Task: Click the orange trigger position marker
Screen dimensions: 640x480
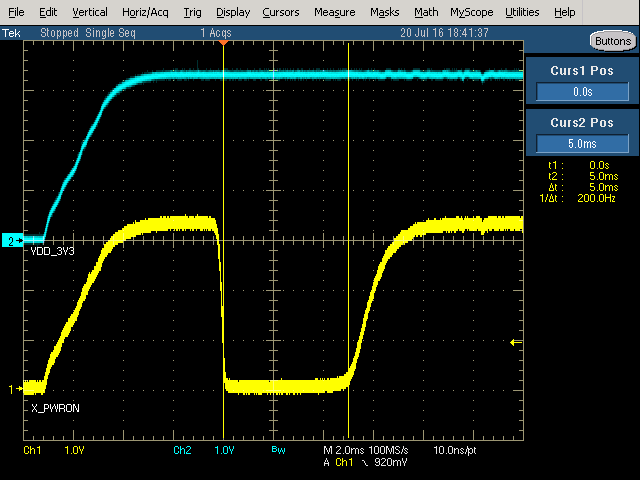Action: coord(223,43)
